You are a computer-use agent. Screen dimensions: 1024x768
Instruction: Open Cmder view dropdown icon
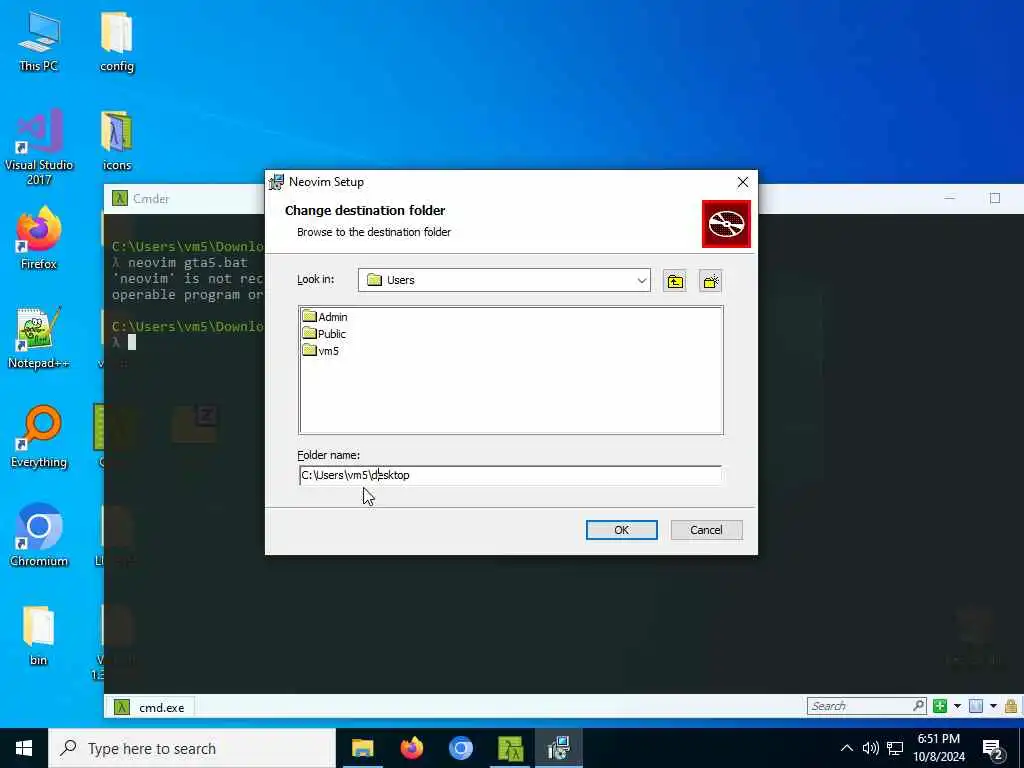(976, 706)
